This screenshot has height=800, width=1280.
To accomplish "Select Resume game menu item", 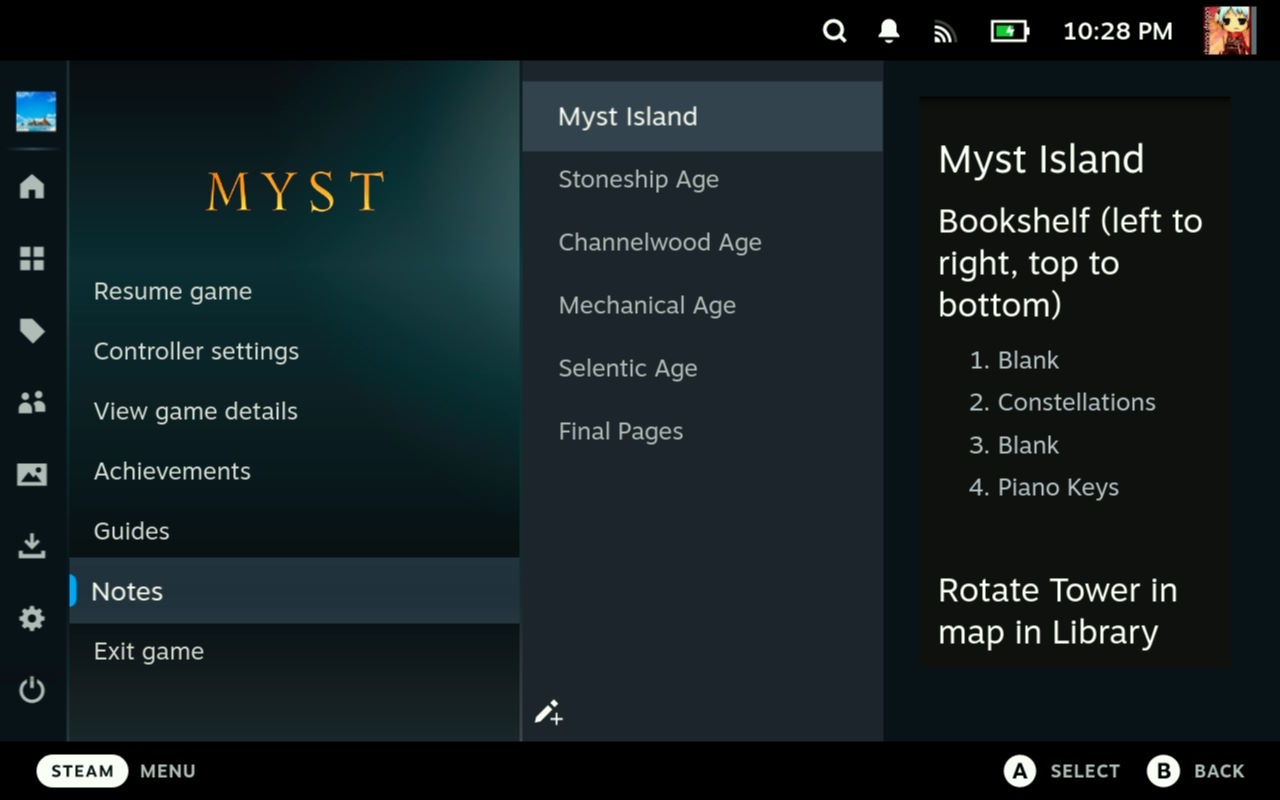I will tap(294, 291).
